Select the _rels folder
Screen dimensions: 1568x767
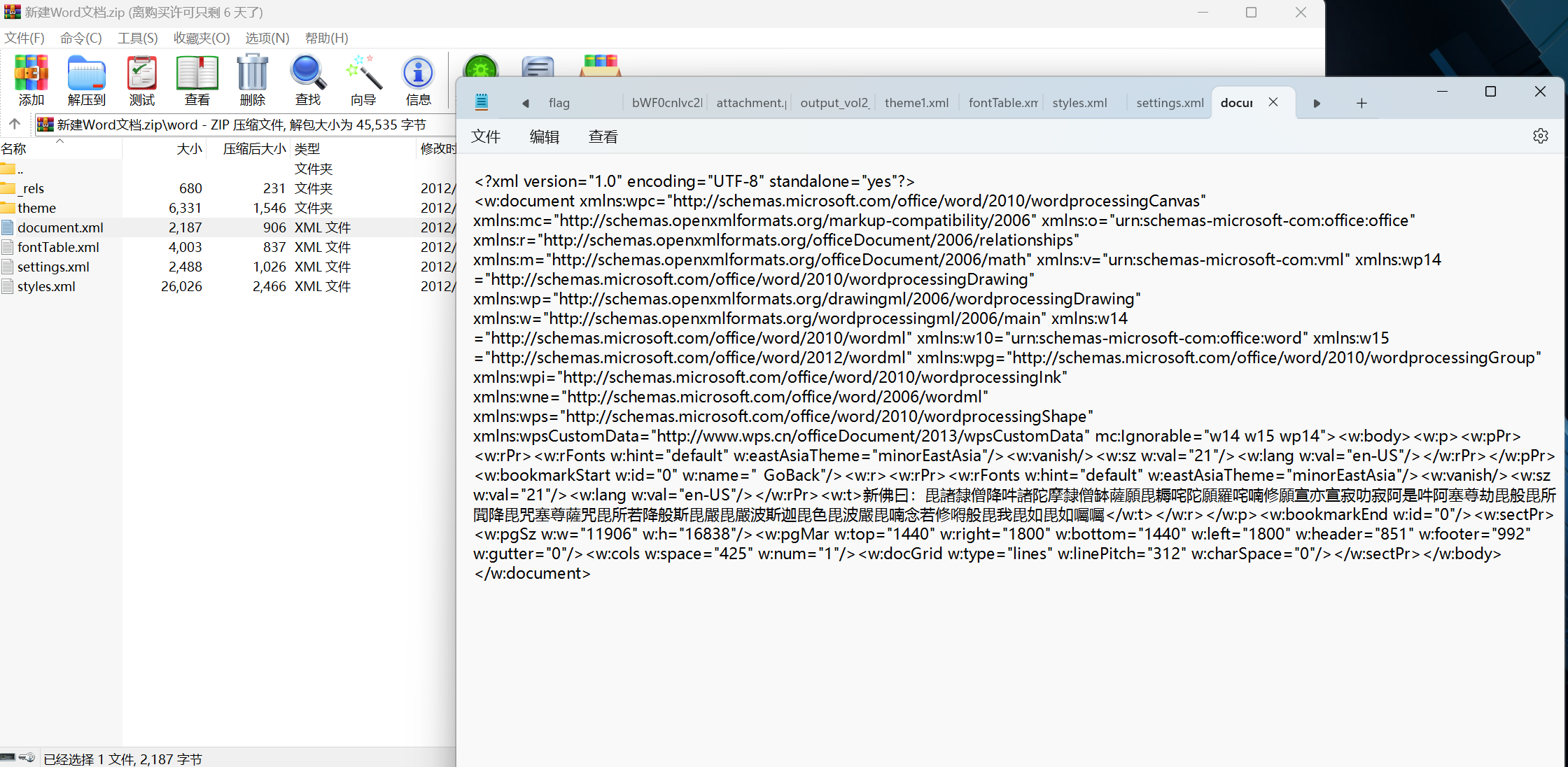[227, 188]
